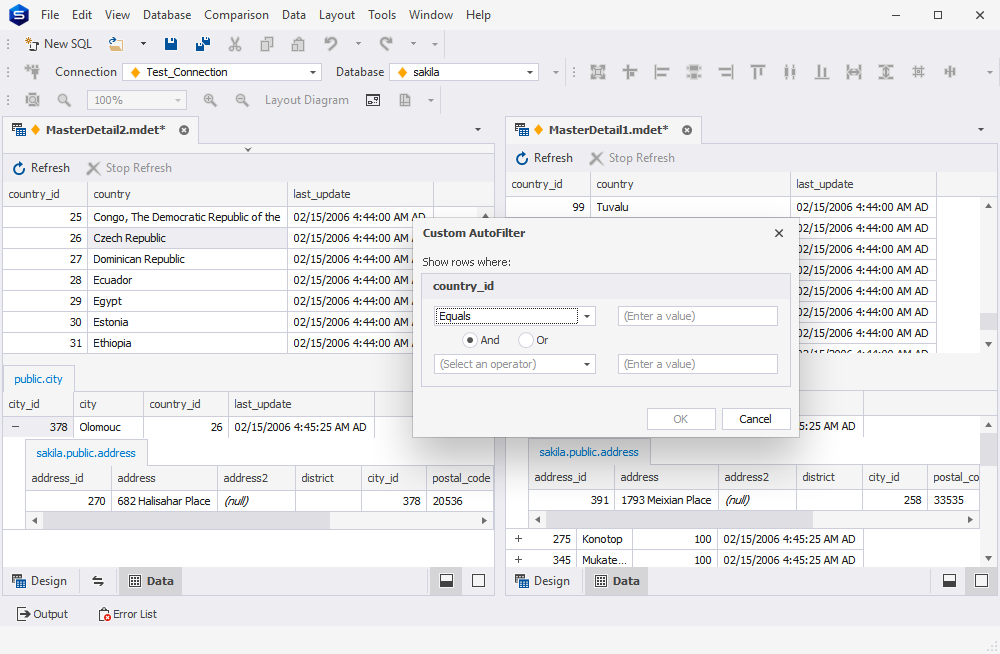Click Refresh in MasterDetail2 pane

41,168
